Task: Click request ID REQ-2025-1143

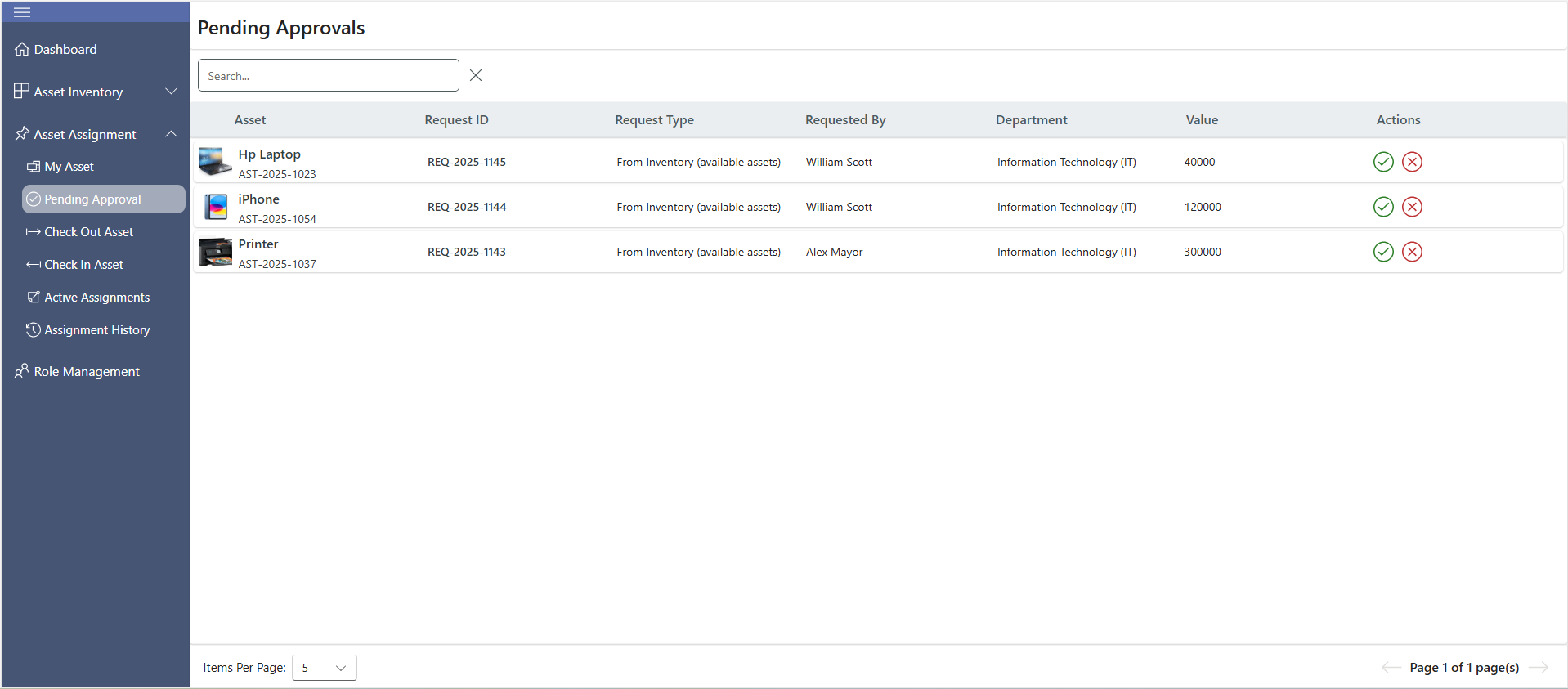Action: [x=467, y=252]
